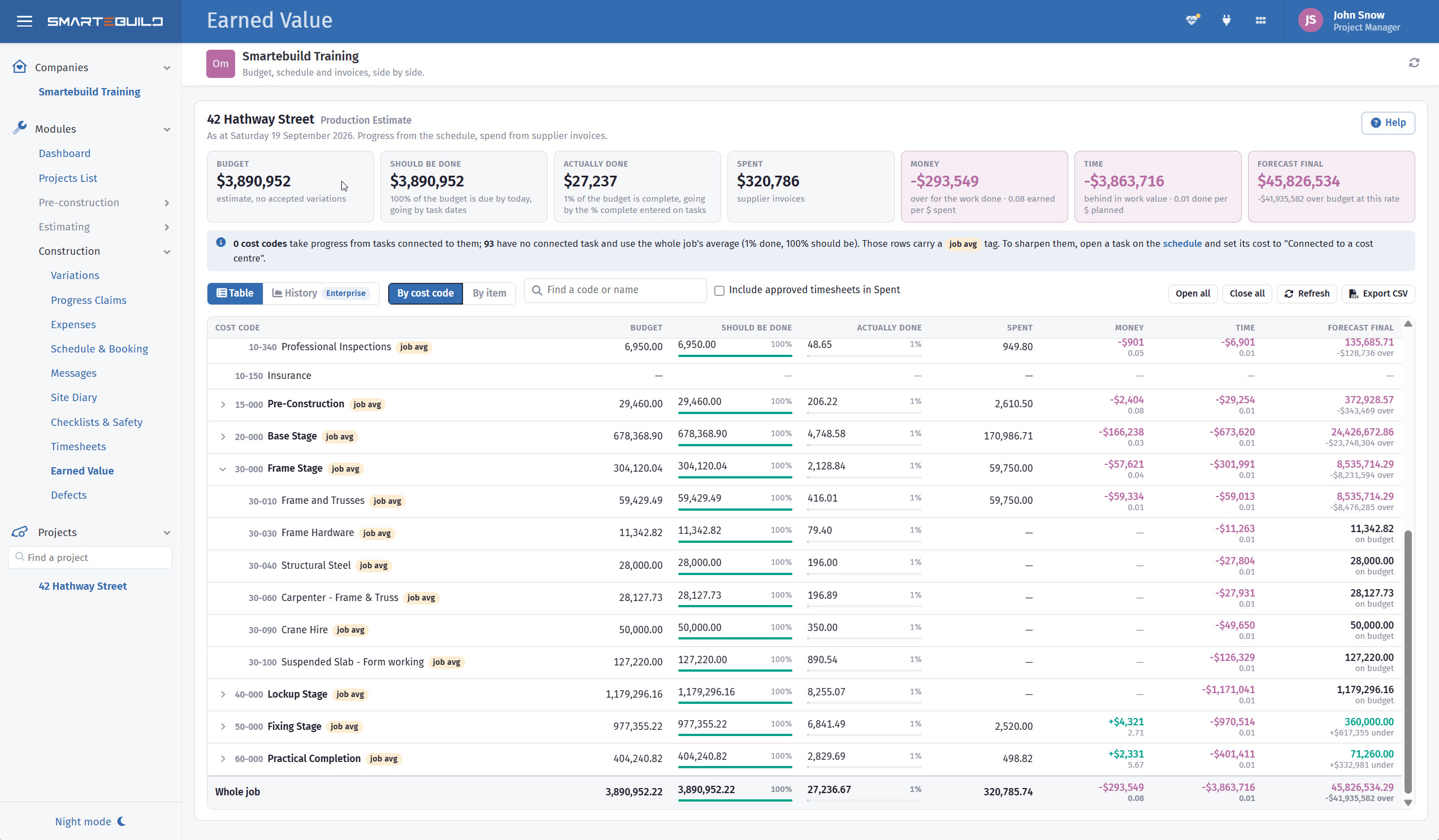Click the Om company badge

220,63
